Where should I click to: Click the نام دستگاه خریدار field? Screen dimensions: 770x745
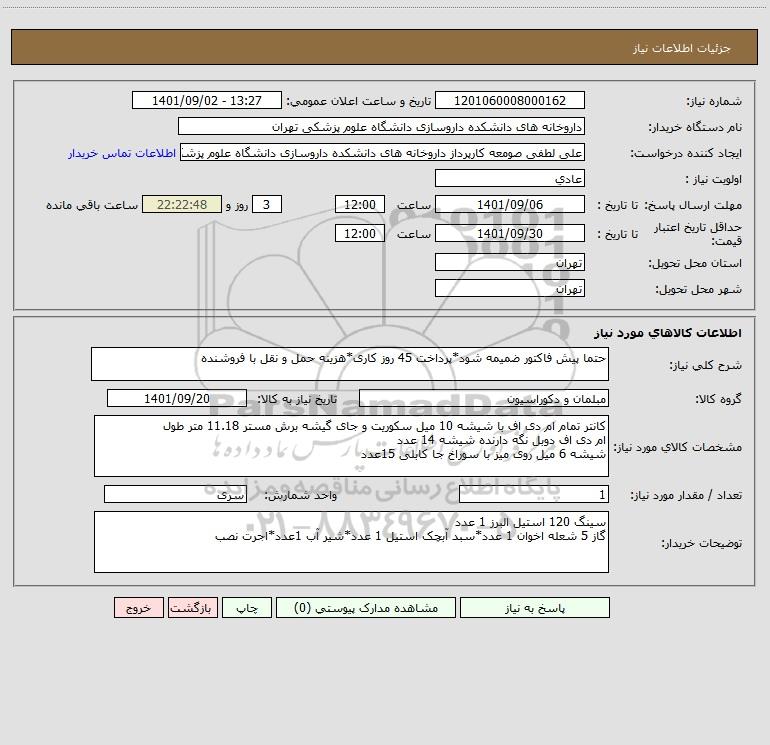tap(381, 126)
